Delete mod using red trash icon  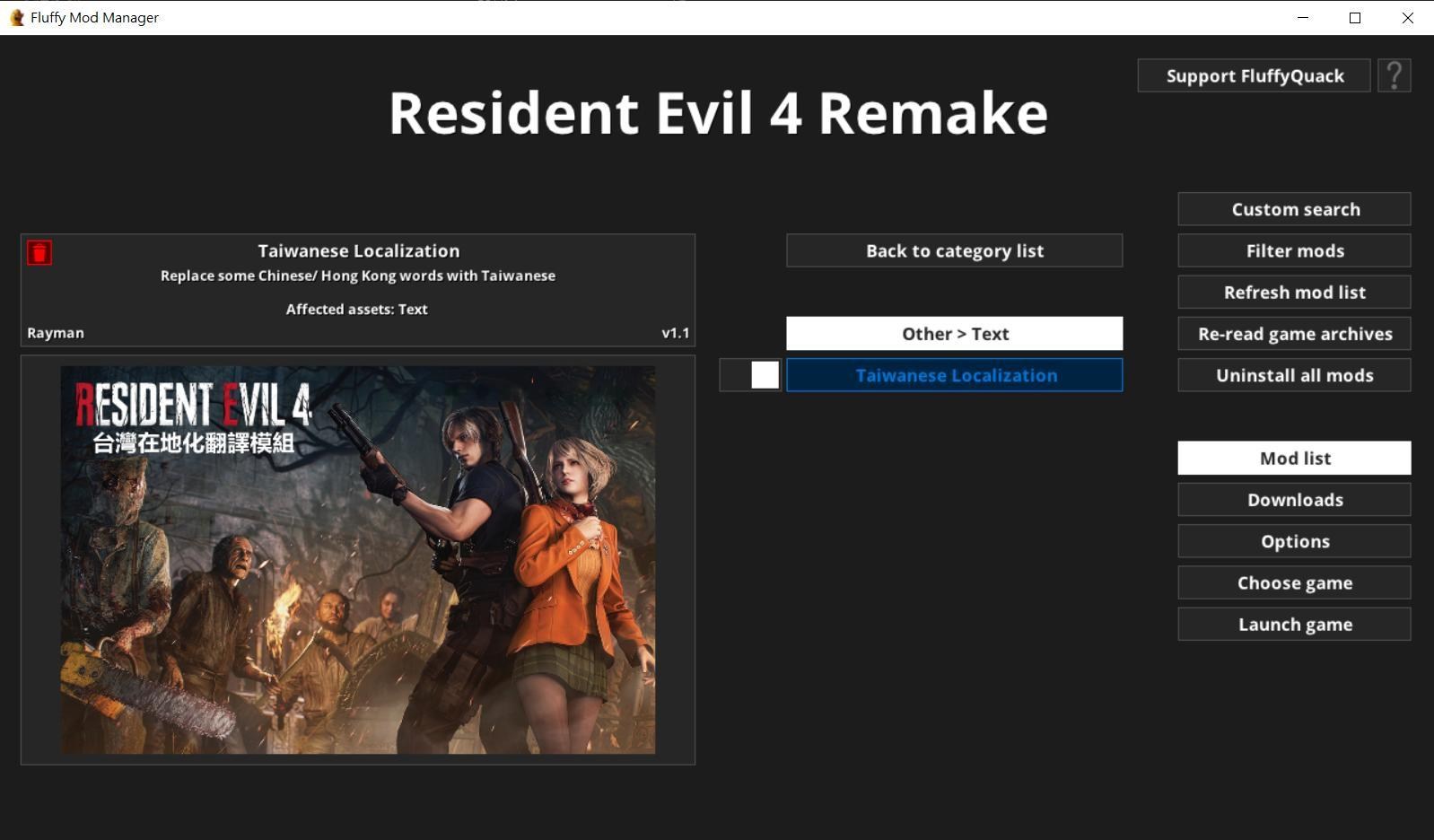39,253
